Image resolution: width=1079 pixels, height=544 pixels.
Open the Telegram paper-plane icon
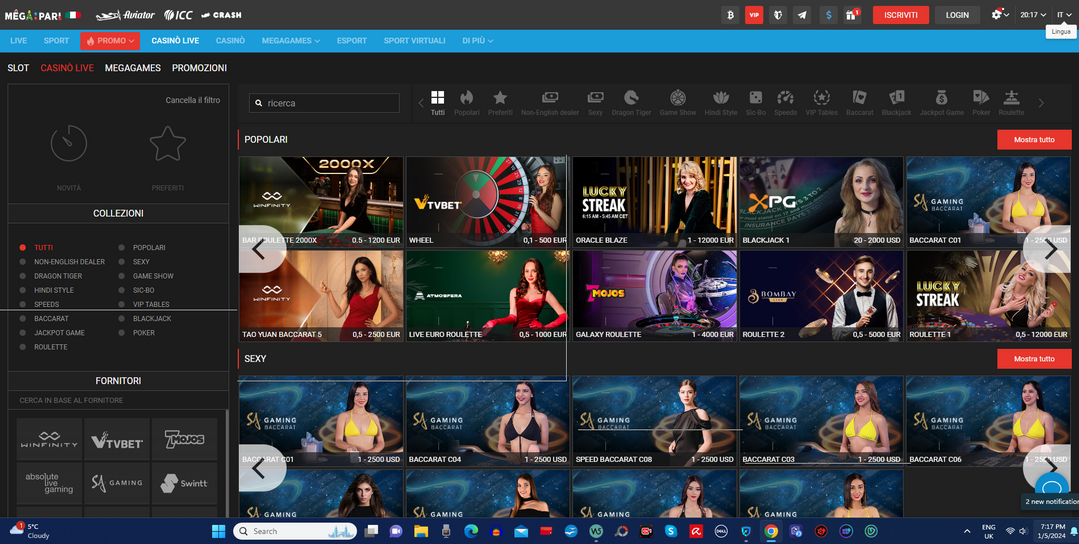tap(802, 14)
